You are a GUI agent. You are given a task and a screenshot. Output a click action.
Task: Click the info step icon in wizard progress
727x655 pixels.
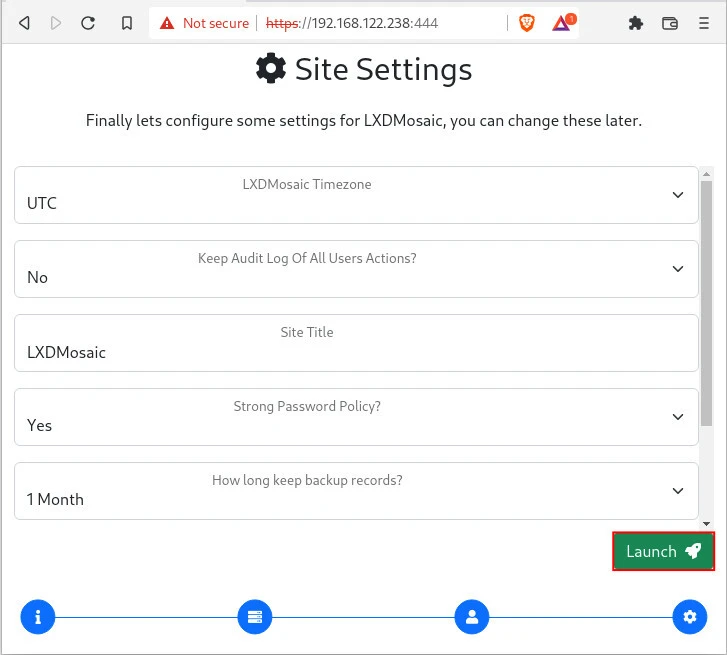point(38,617)
